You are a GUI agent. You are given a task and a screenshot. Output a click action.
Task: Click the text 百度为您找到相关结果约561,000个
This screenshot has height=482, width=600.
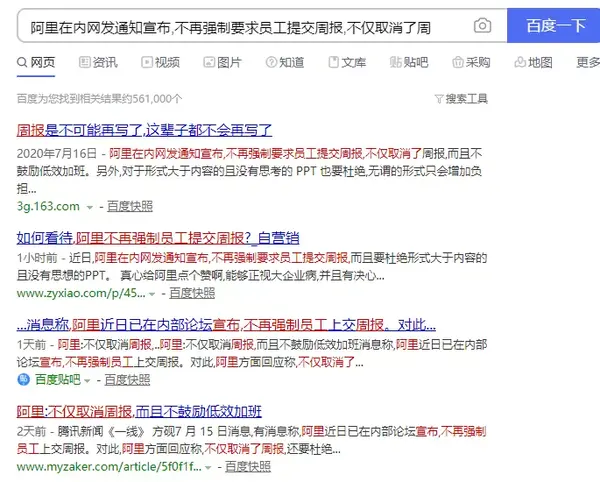tap(99, 99)
